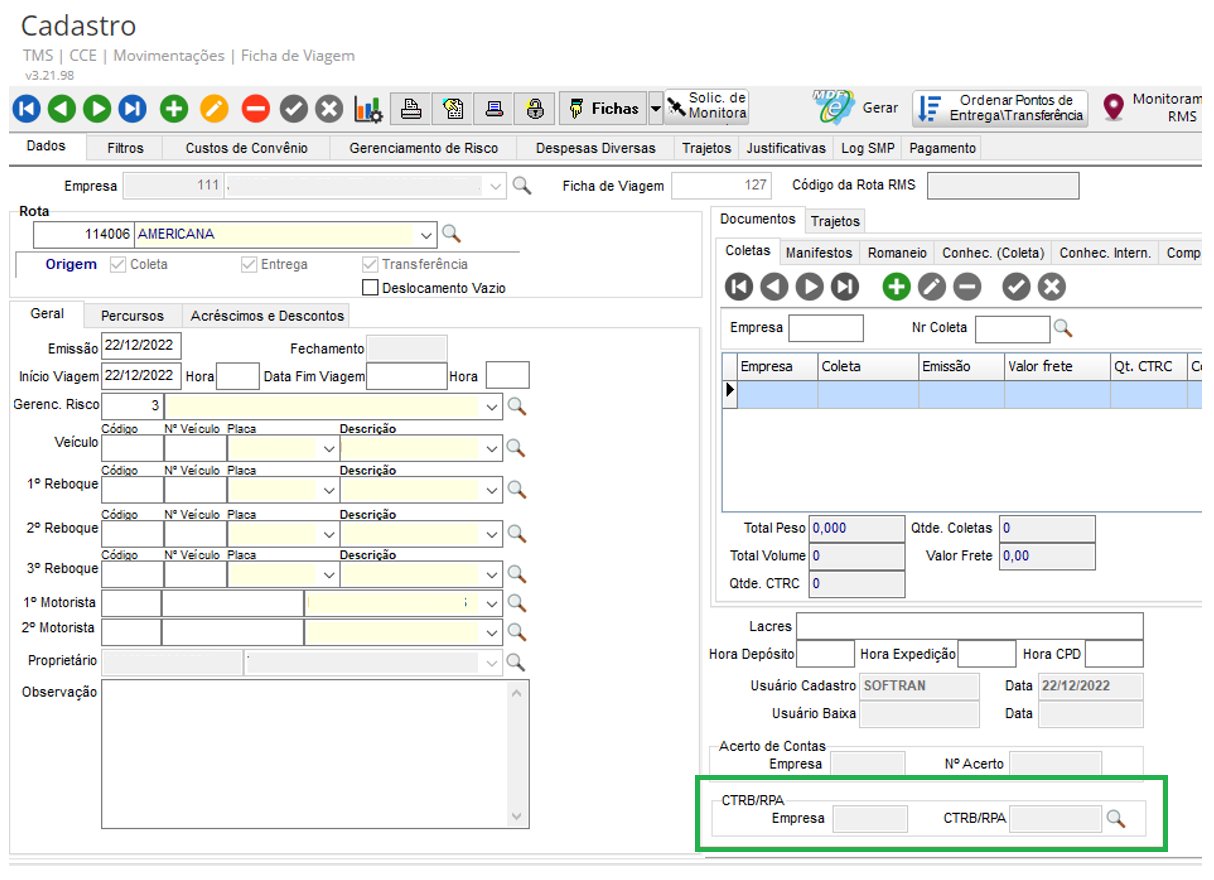
Task: Click the padlock icon in the toolbar
Action: (x=536, y=109)
